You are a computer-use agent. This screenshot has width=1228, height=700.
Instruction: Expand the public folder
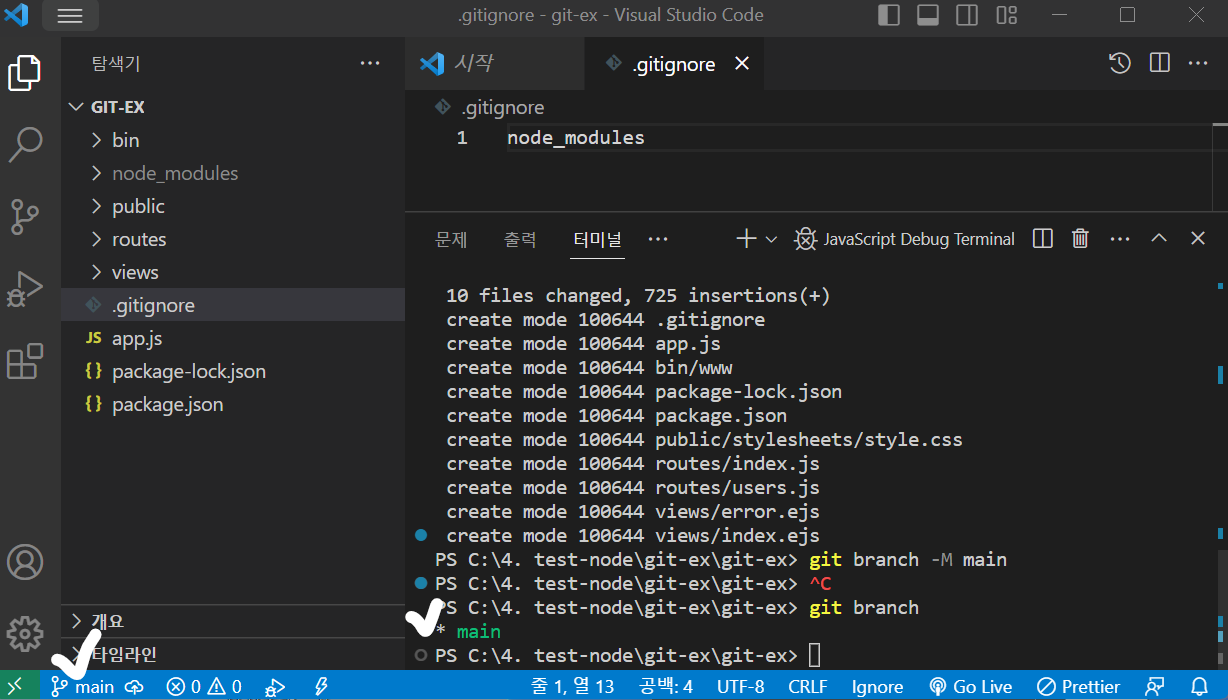click(x=233, y=206)
